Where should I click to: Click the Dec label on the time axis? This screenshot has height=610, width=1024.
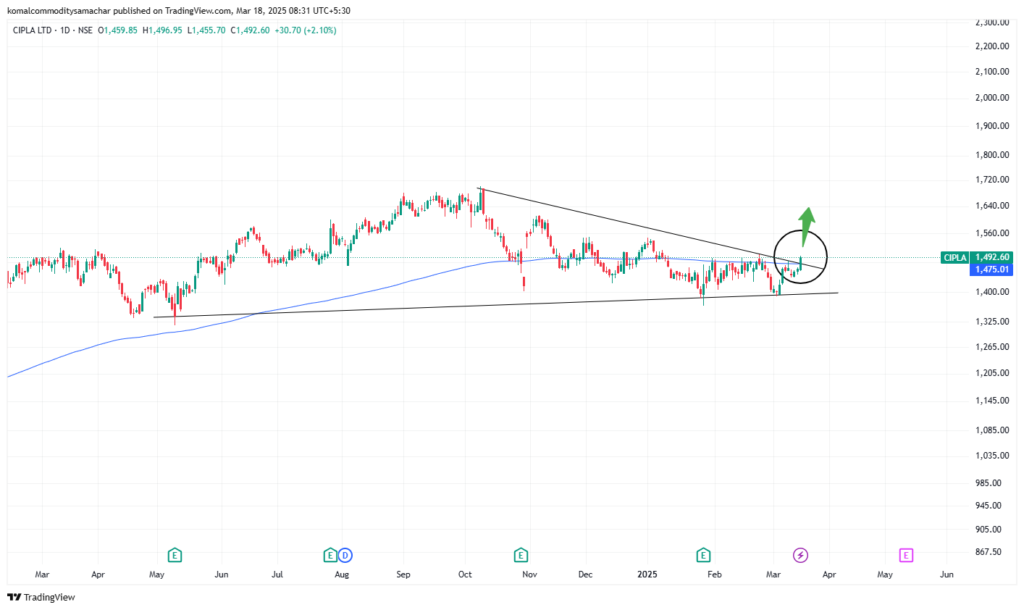(x=585, y=575)
